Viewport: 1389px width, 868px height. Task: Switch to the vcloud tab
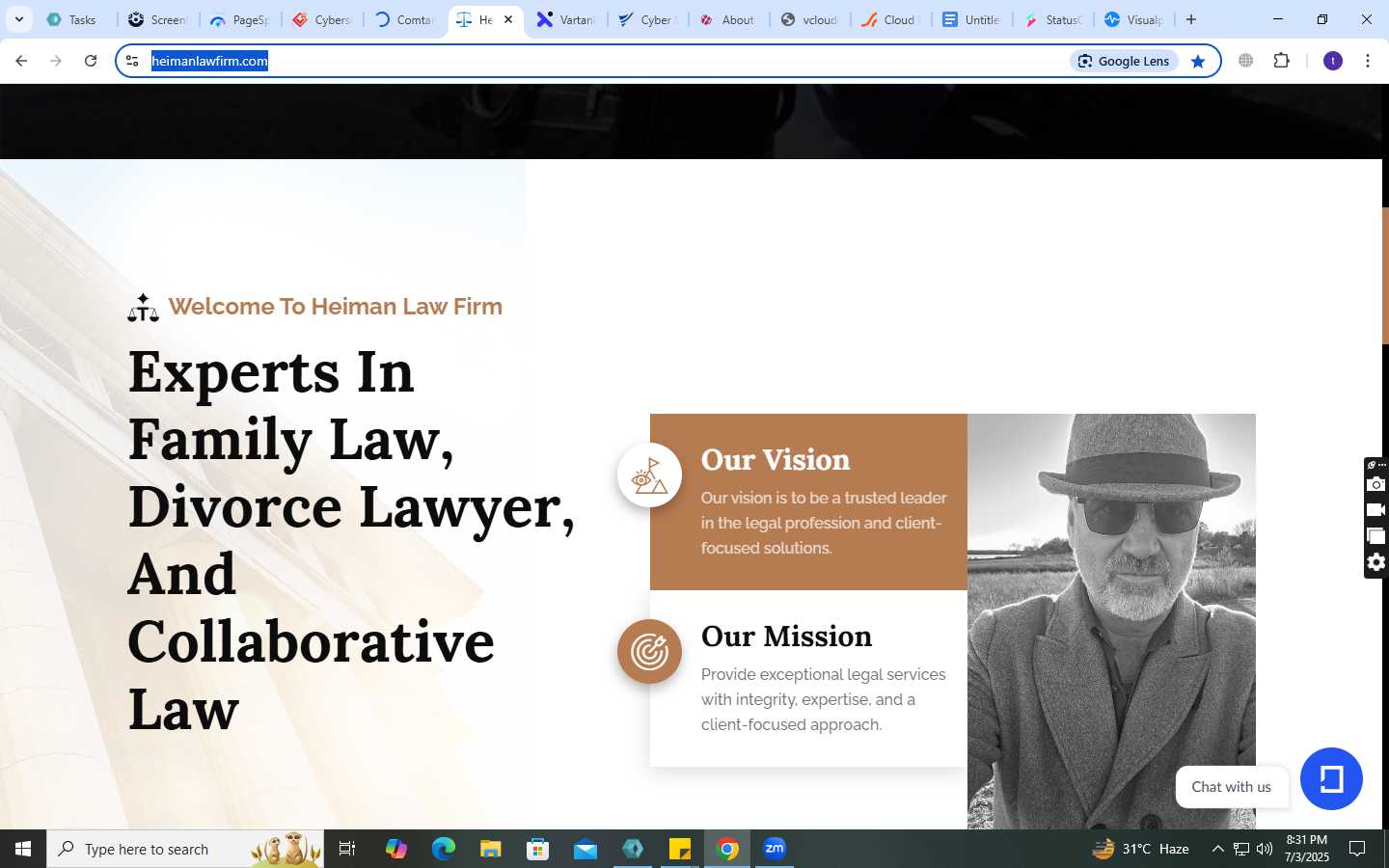point(810,19)
